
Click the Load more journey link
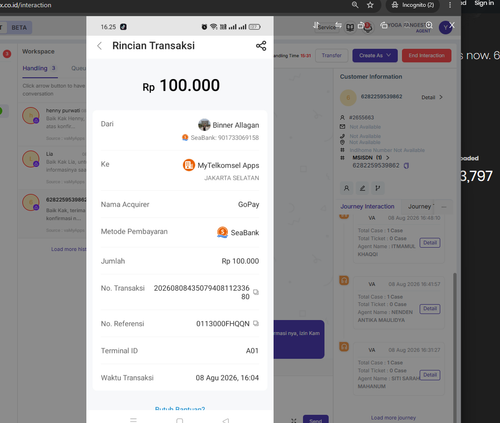pos(393,418)
